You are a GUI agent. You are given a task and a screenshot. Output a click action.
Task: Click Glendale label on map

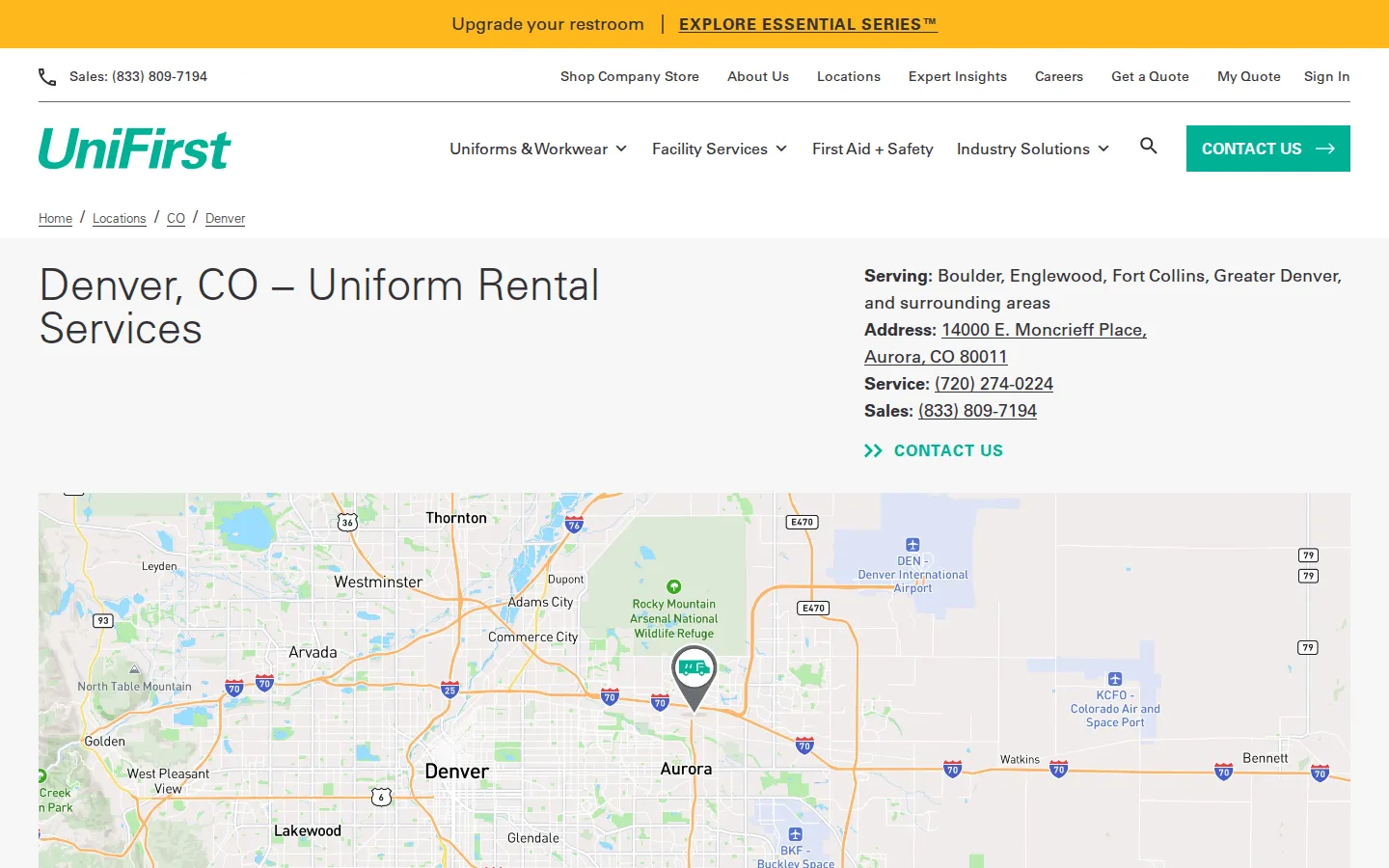(533, 838)
